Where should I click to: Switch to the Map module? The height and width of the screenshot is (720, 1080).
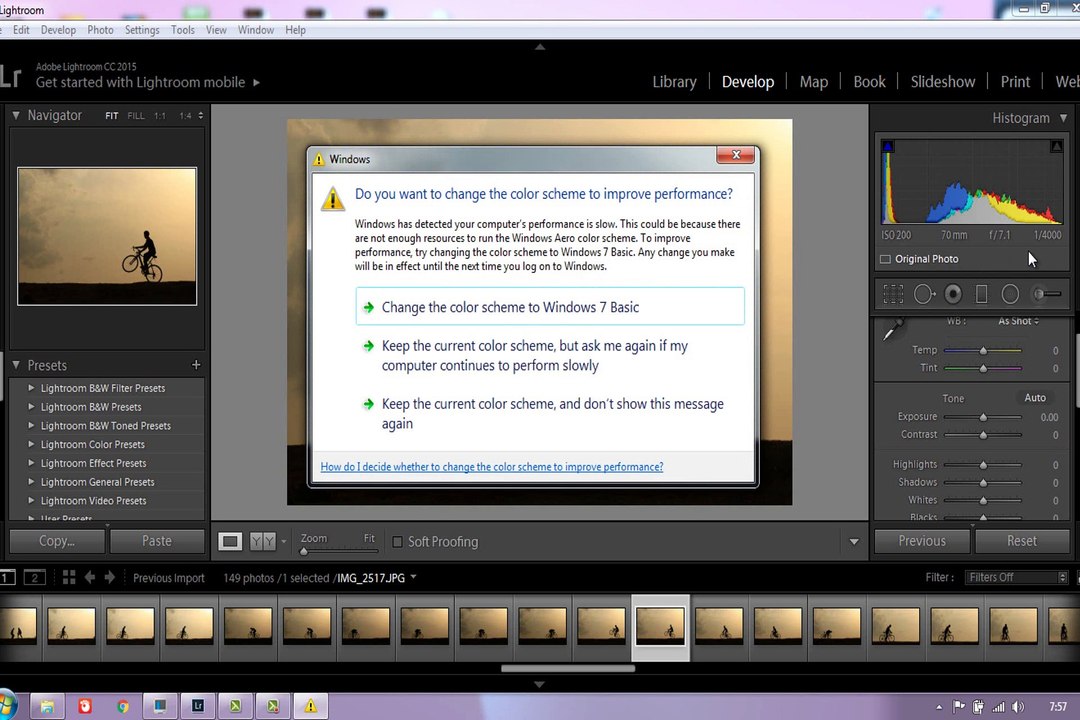pyautogui.click(x=813, y=82)
